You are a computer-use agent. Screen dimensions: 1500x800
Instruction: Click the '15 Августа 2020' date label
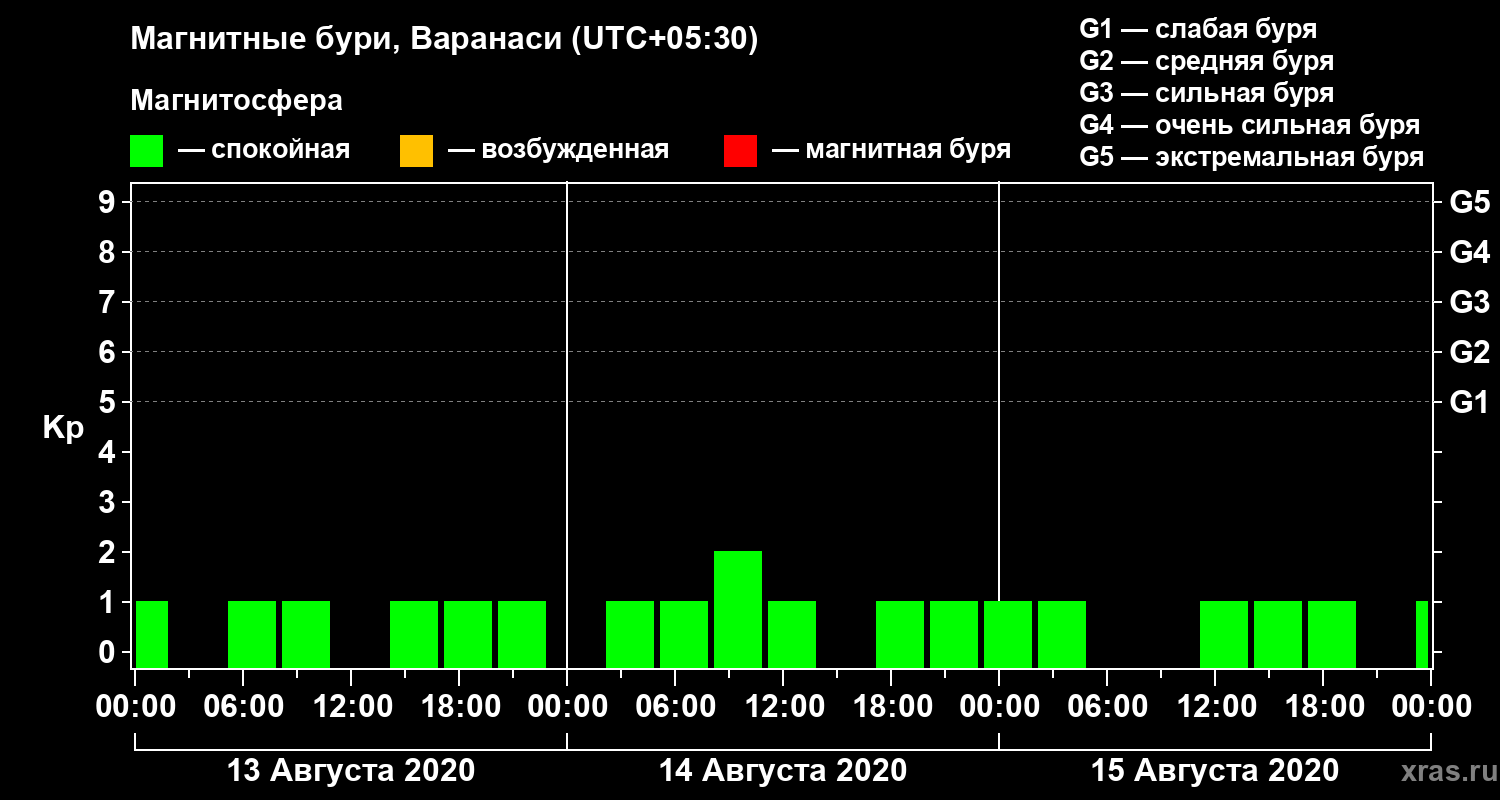click(x=1215, y=771)
